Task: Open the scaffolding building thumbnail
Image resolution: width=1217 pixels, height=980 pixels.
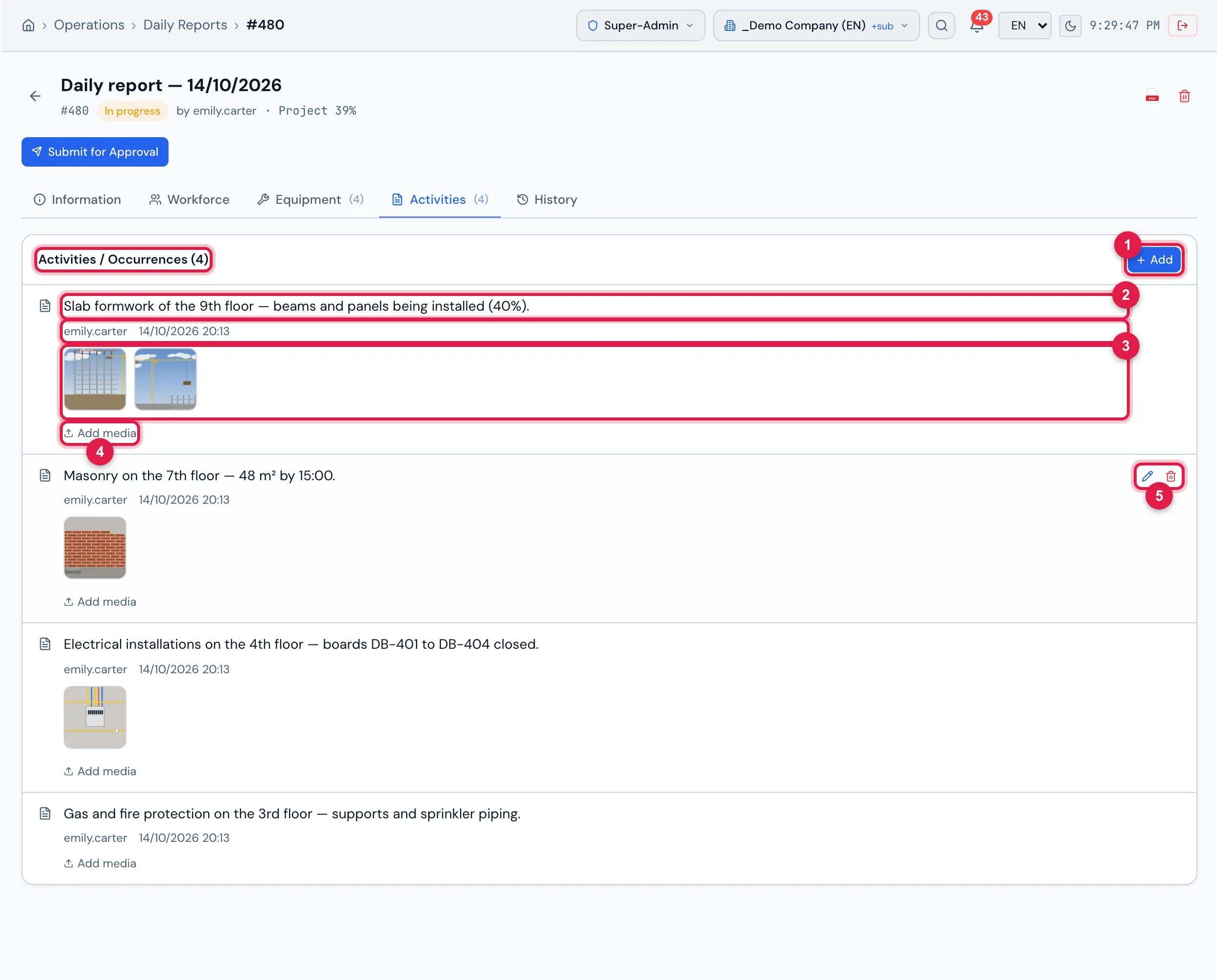Action: coord(95,379)
